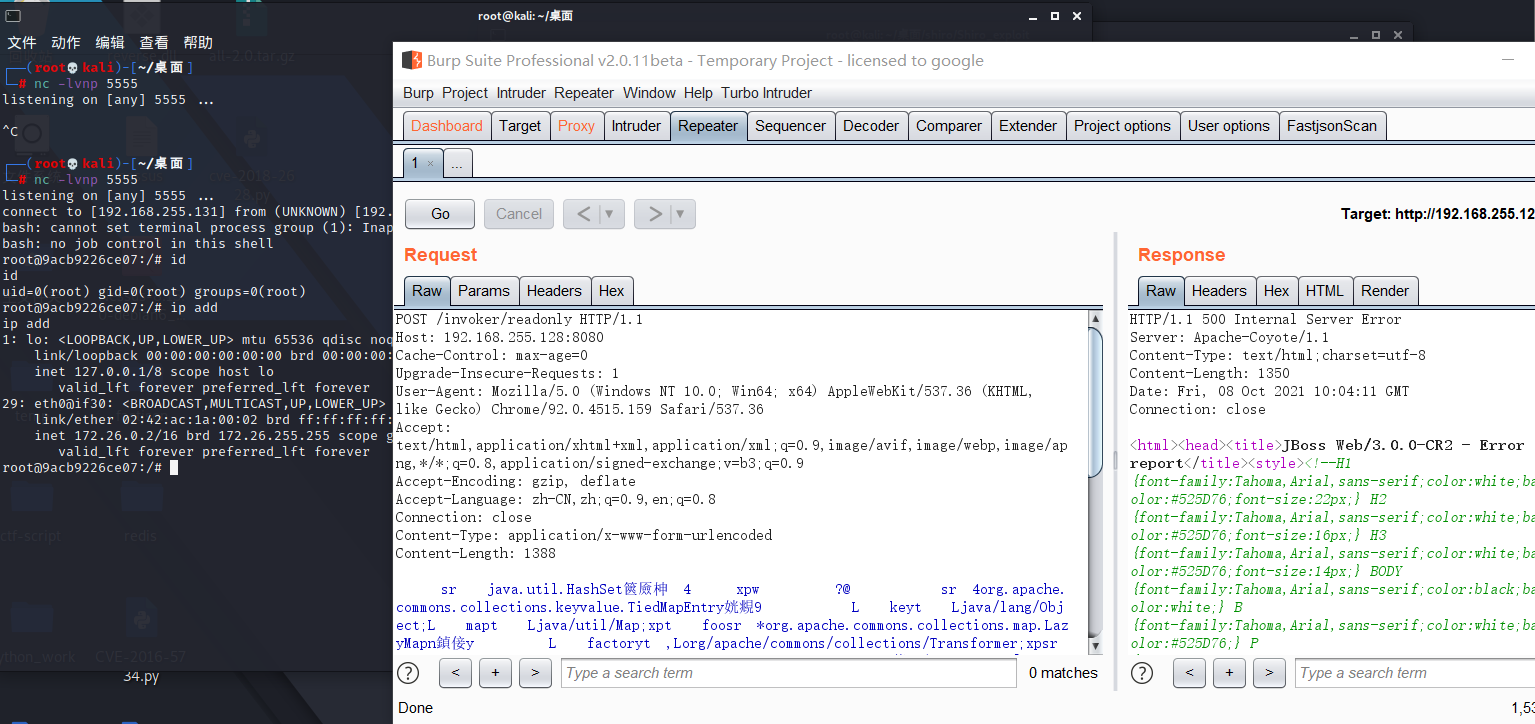Open the Project menu in Burp
The width and height of the screenshot is (1535, 724).
pos(465,93)
